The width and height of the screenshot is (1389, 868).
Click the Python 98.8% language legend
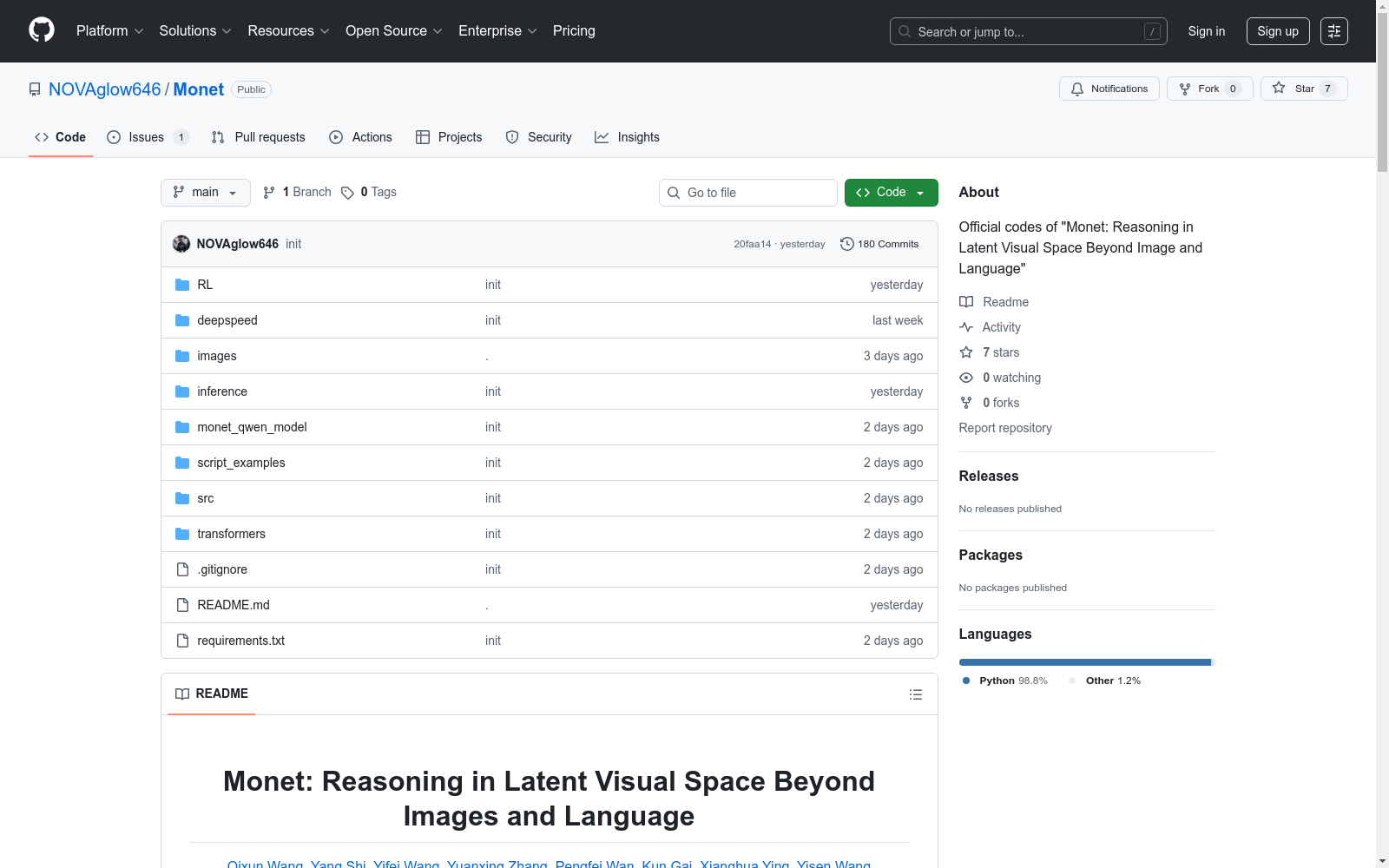1005,681
